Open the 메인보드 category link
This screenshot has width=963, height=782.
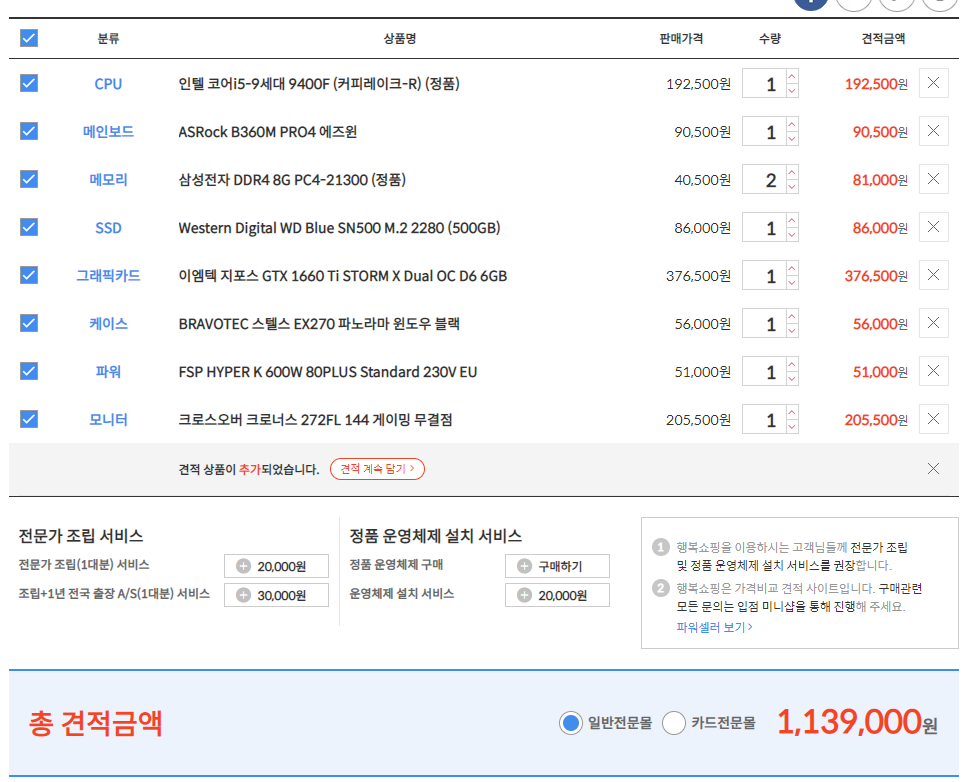(x=108, y=131)
